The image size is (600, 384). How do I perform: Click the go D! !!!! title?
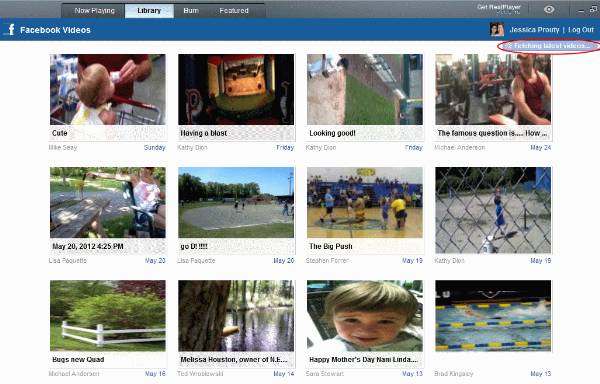[x=194, y=246]
